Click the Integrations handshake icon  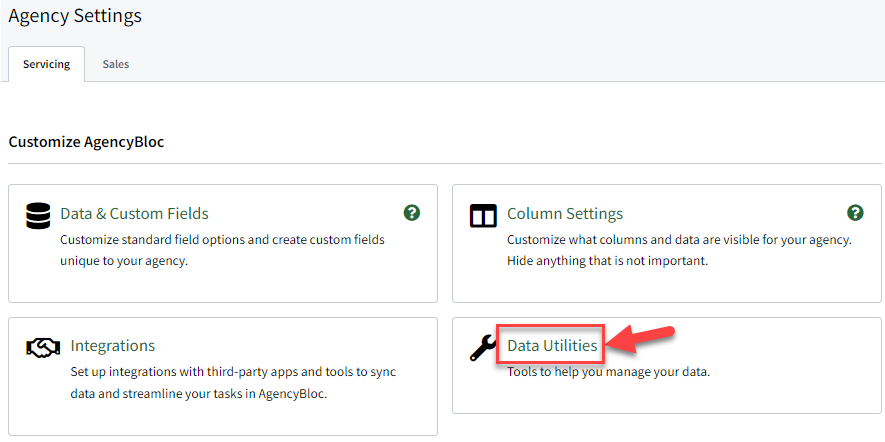pos(43,348)
